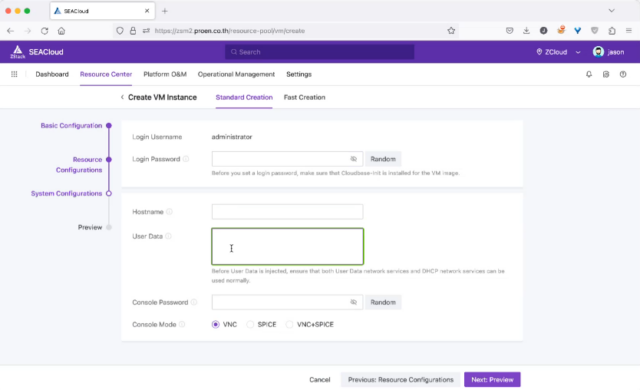The height and width of the screenshot is (390, 640).
Task: Switch to the Fast Creation tab
Action: coord(304,97)
